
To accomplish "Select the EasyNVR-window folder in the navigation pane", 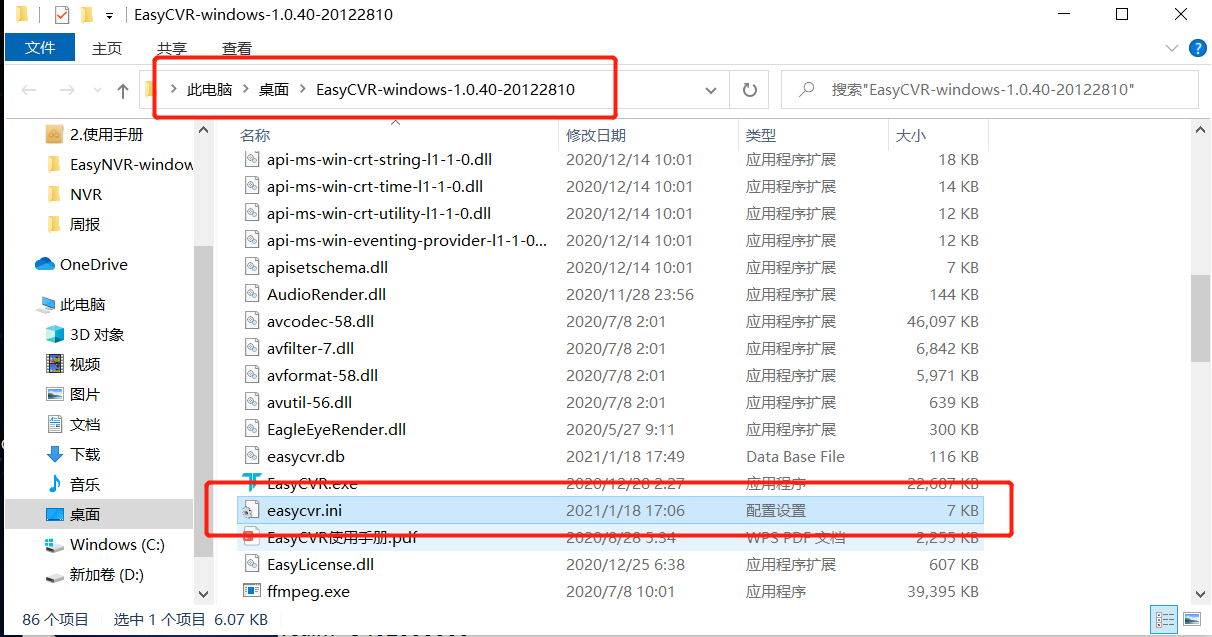I will [132, 164].
